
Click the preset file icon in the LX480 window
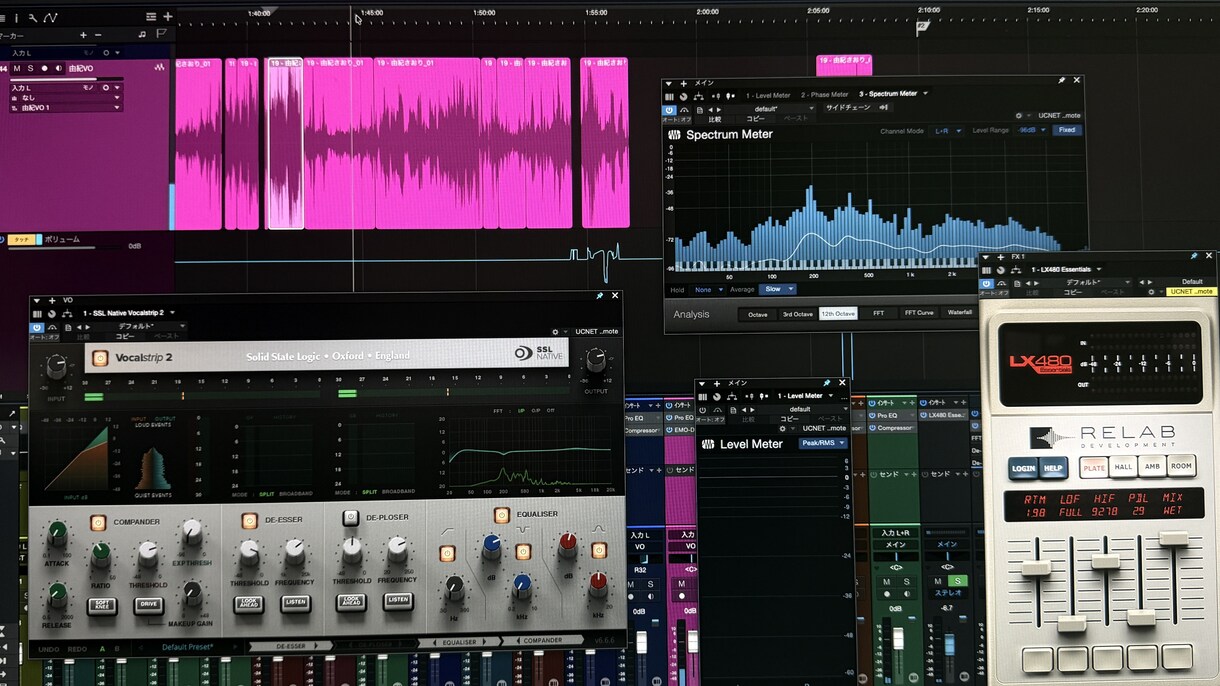pyautogui.click(x=1019, y=284)
